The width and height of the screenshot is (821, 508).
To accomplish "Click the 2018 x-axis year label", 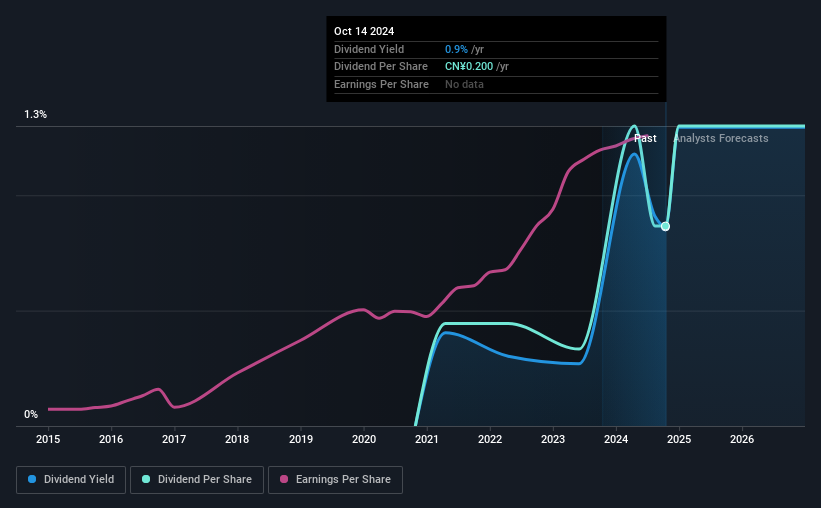I will point(237,439).
